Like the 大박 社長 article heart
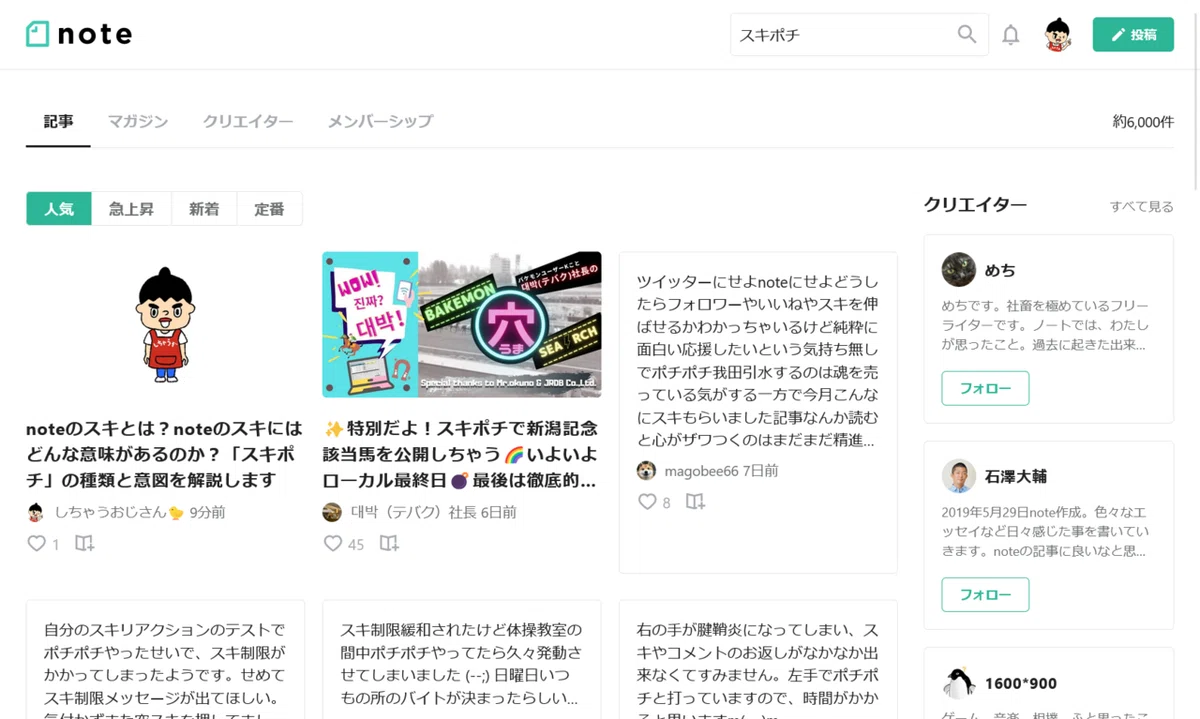The image size is (1200, 719). 333,544
